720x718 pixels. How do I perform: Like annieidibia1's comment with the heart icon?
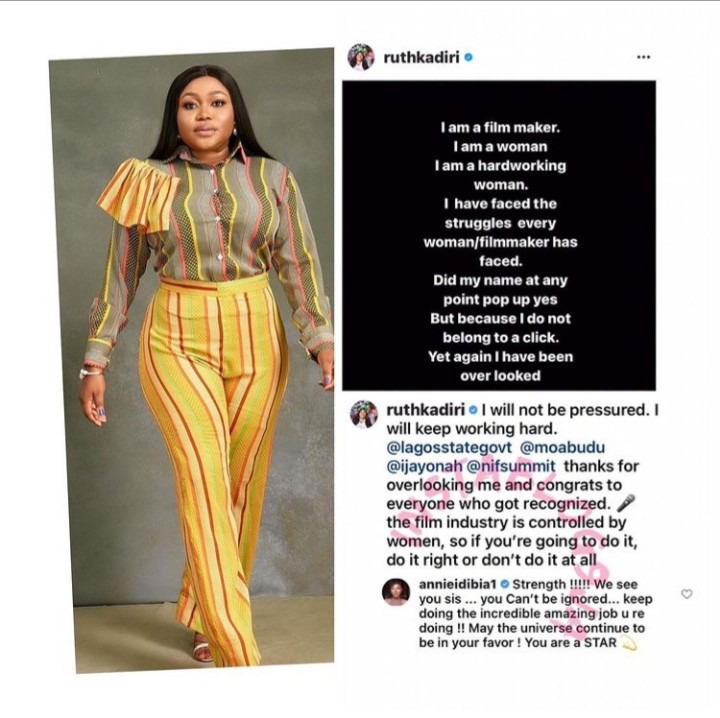(x=686, y=594)
